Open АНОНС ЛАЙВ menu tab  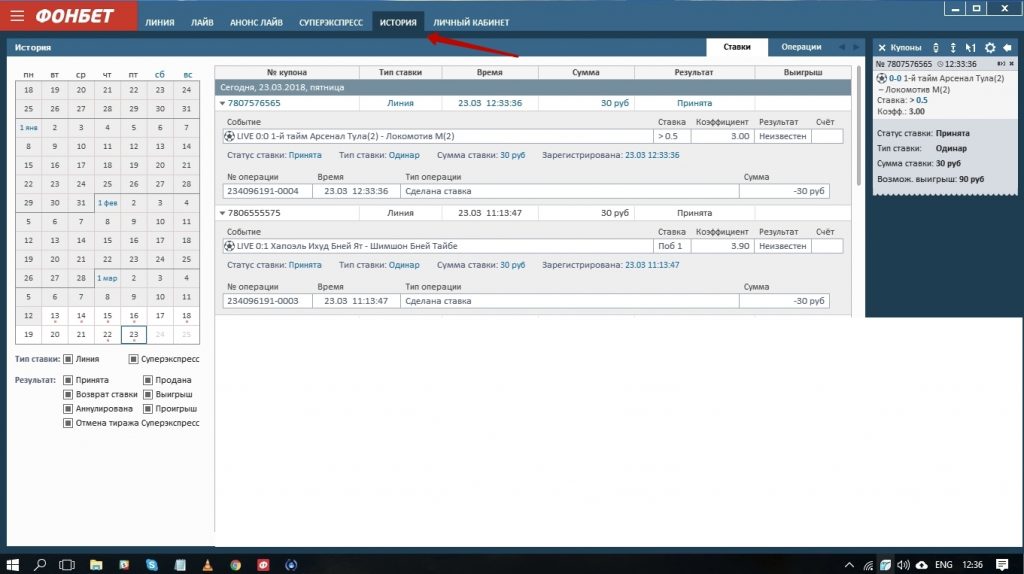pyautogui.click(x=256, y=22)
